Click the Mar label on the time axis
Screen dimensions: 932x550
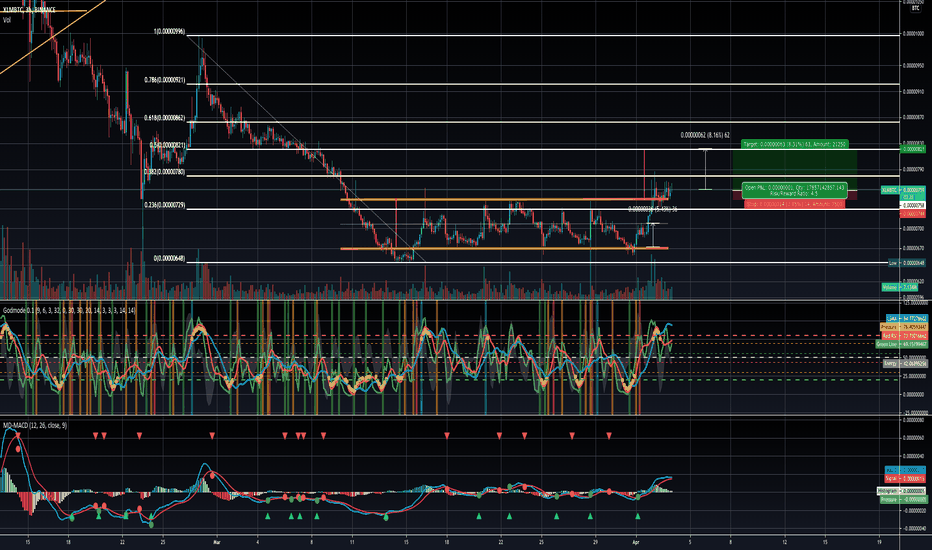pos(217,542)
